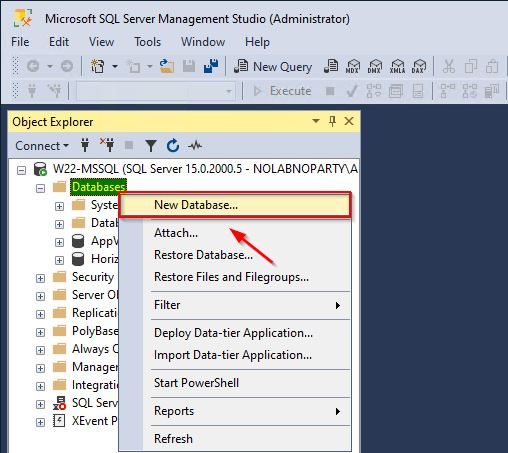Select the Security tree item
The width and height of the screenshot is (508, 453).
(x=93, y=277)
